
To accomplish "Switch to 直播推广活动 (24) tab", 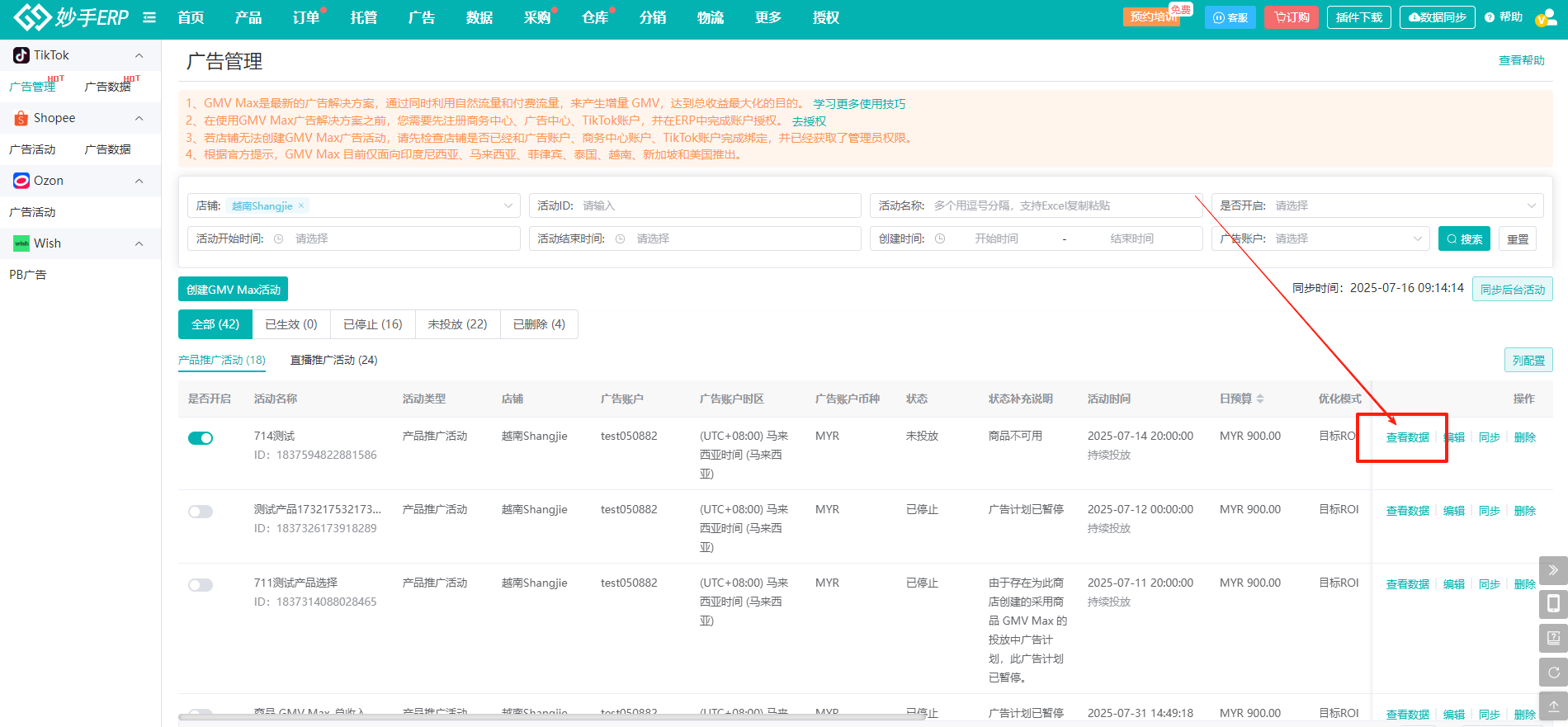I will click(333, 360).
